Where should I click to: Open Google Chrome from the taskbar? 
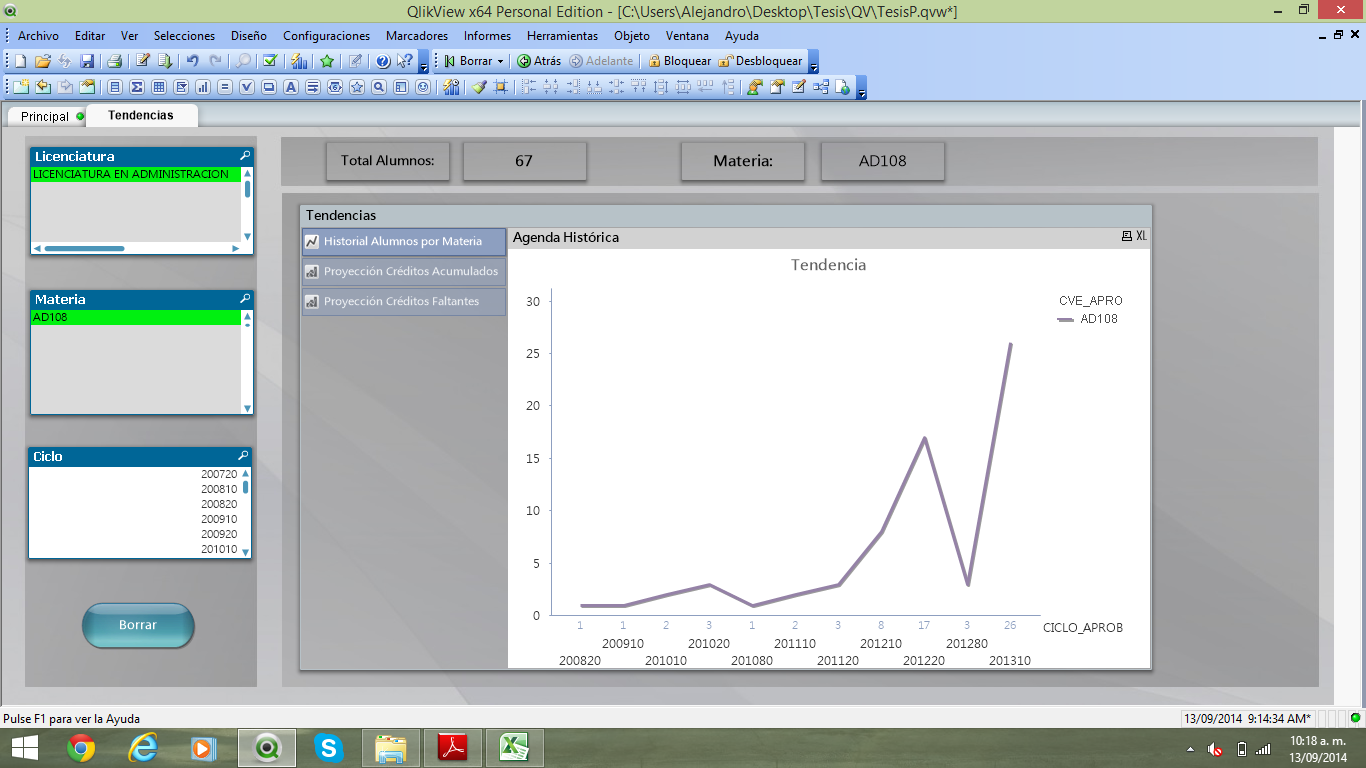(81, 747)
